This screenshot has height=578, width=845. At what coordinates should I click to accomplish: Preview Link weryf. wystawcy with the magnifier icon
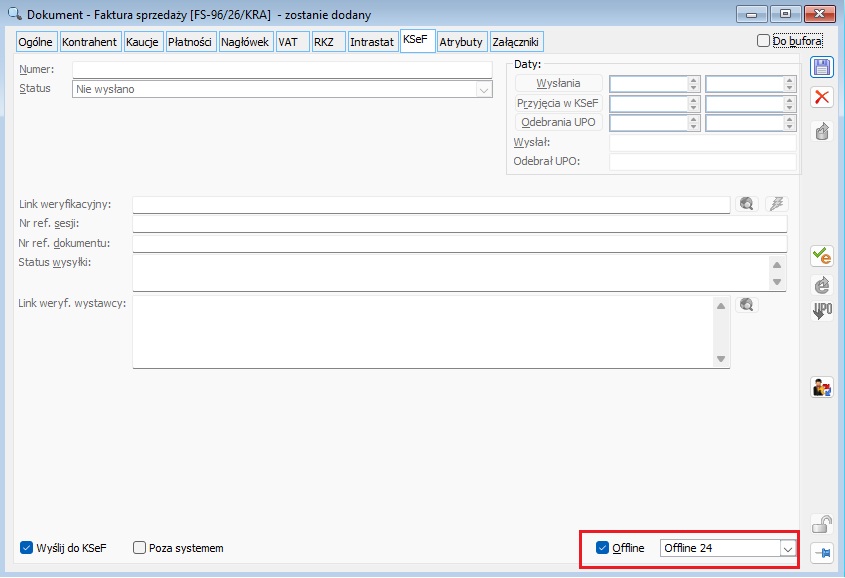(746, 305)
